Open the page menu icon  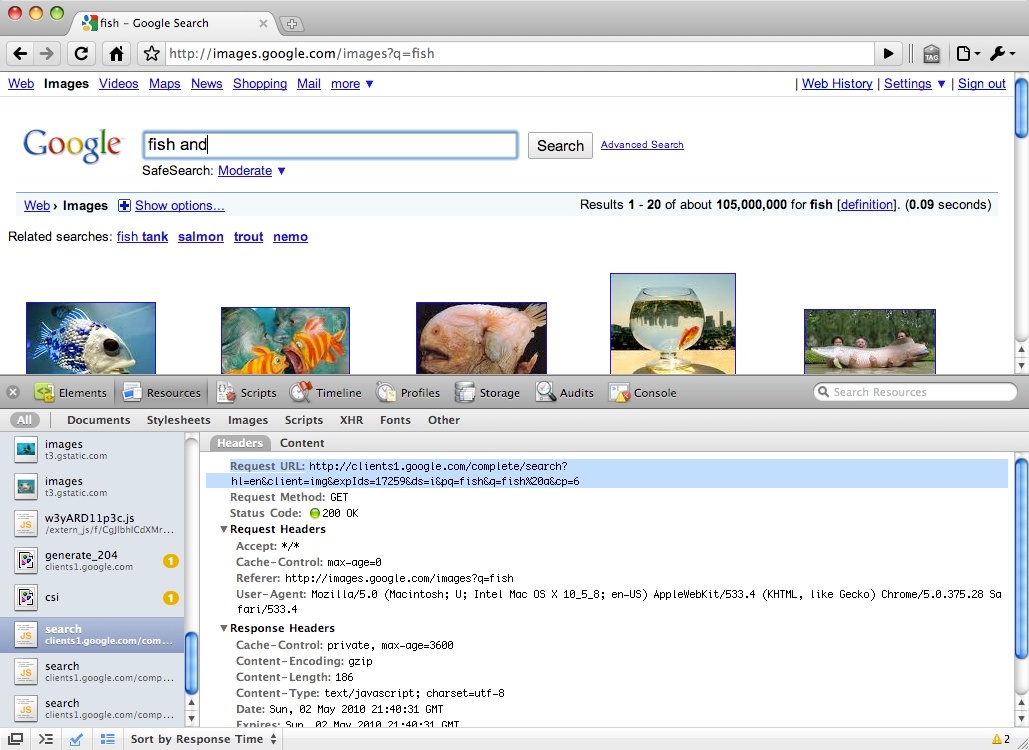click(x=968, y=53)
